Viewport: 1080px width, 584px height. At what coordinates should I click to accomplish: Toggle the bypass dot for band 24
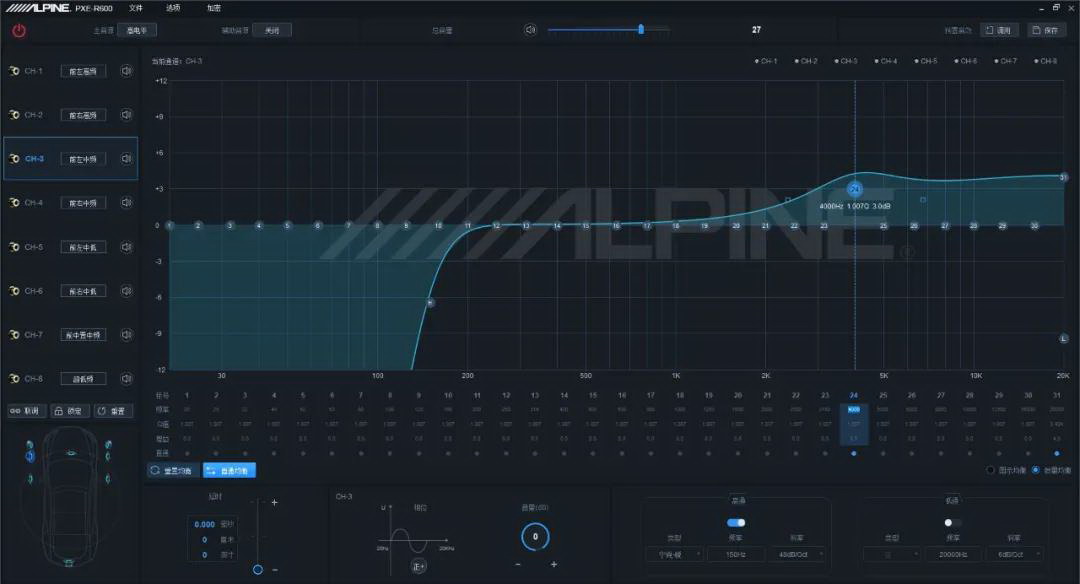click(854, 453)
